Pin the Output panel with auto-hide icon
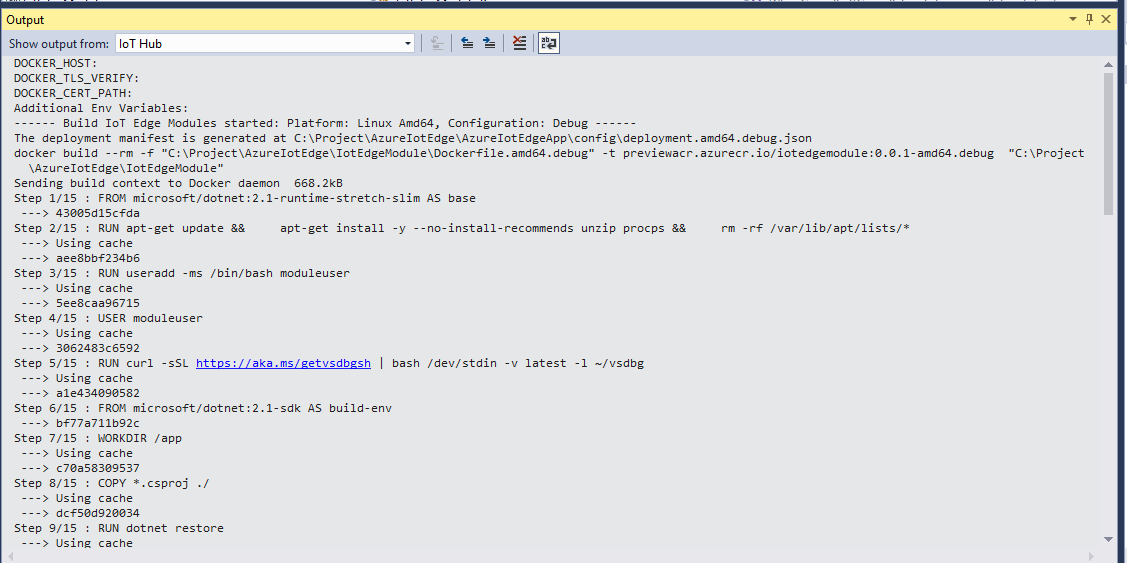 [1090, 19]
